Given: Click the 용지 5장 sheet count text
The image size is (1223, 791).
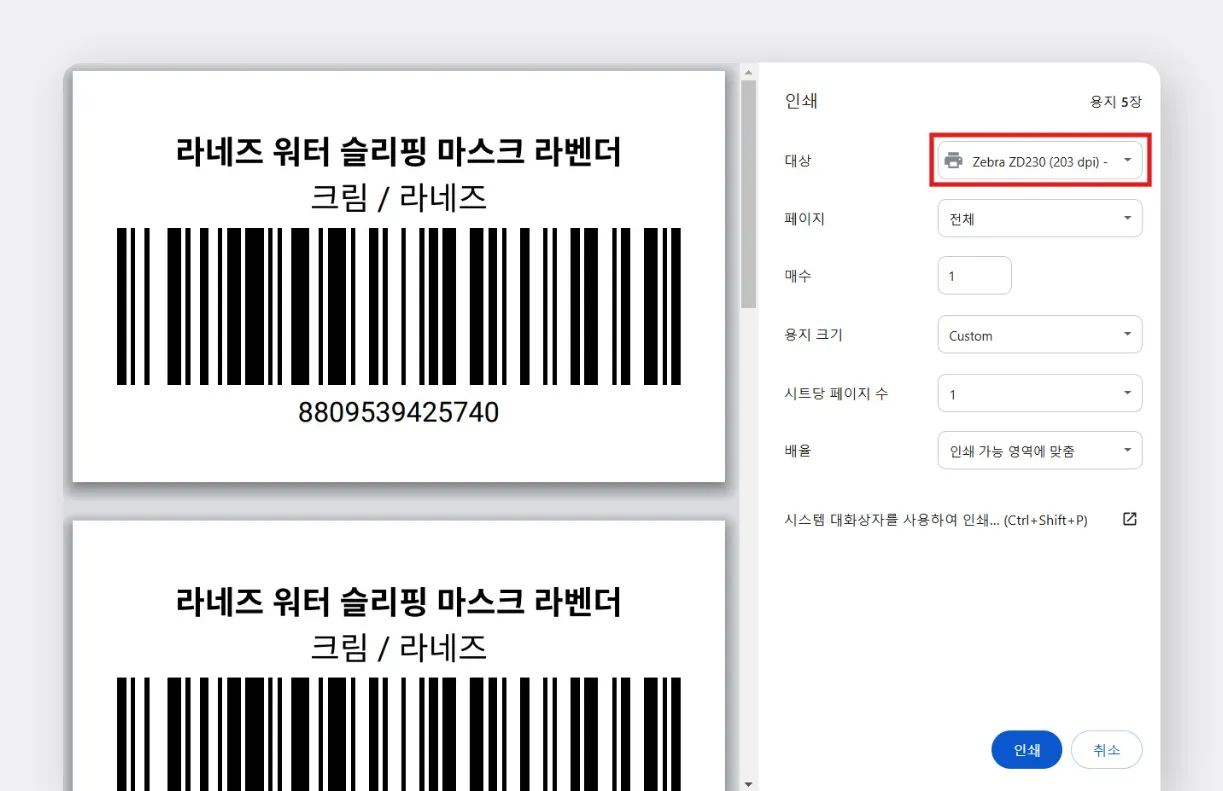Looking at the screenshot, I should [x=1116, y=102].
